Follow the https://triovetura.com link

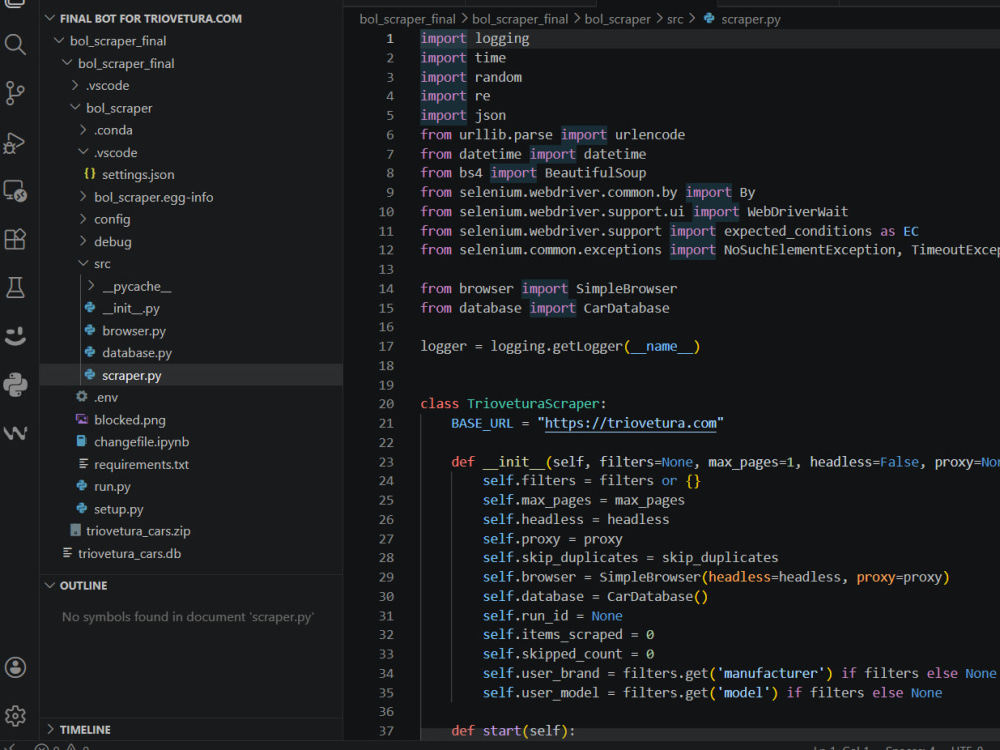coord(630,423)
